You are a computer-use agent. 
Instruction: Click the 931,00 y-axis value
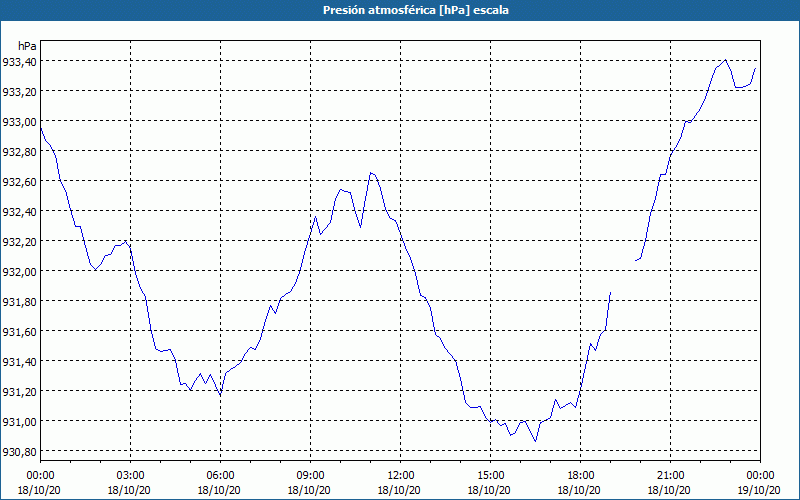19,422
